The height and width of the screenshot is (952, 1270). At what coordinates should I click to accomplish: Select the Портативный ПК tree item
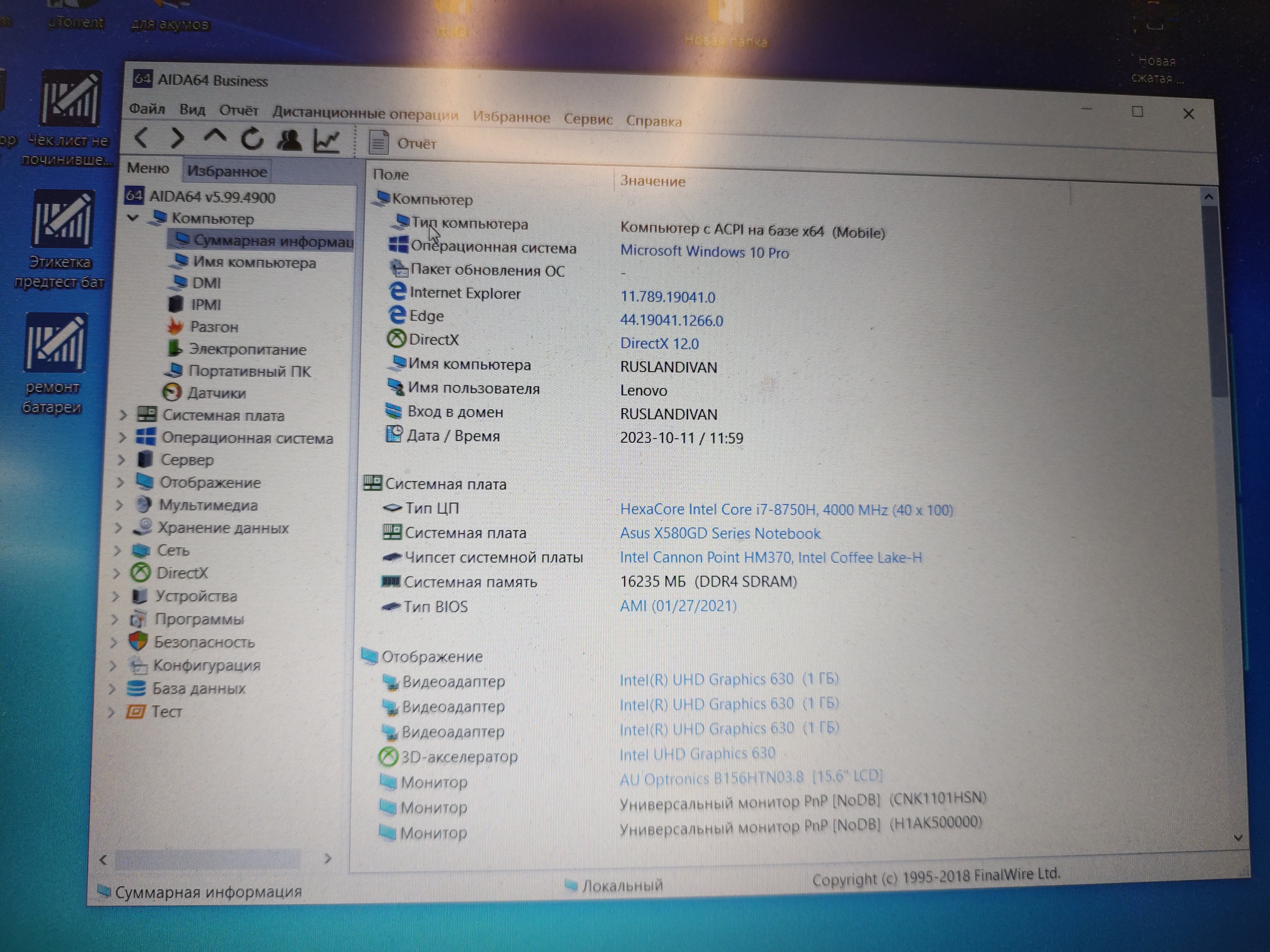click(x=238, y=371)
